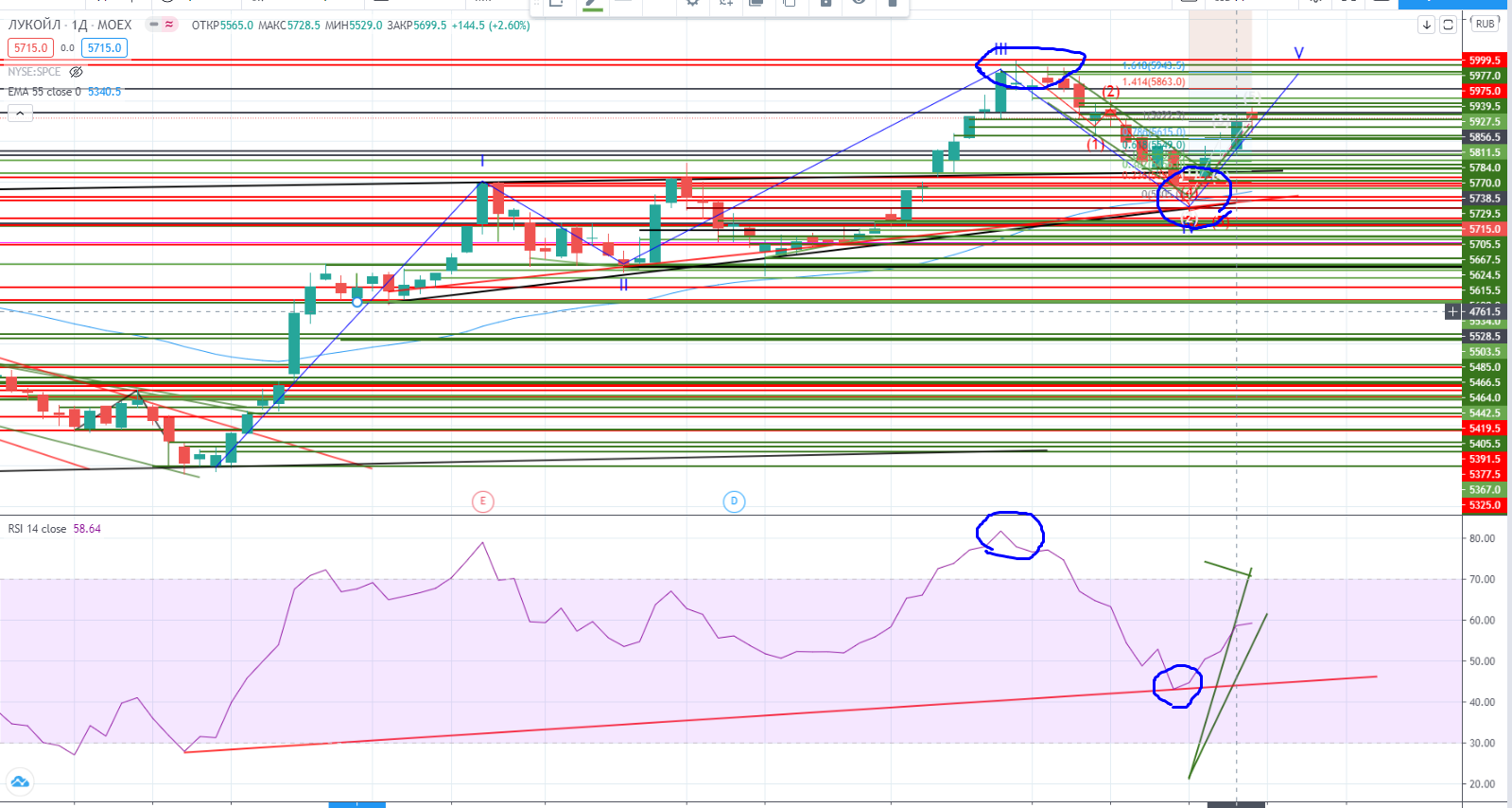Click the pink approximate-data status icon
This screenshot has height=808, width=1512.
tap(169, 25)
